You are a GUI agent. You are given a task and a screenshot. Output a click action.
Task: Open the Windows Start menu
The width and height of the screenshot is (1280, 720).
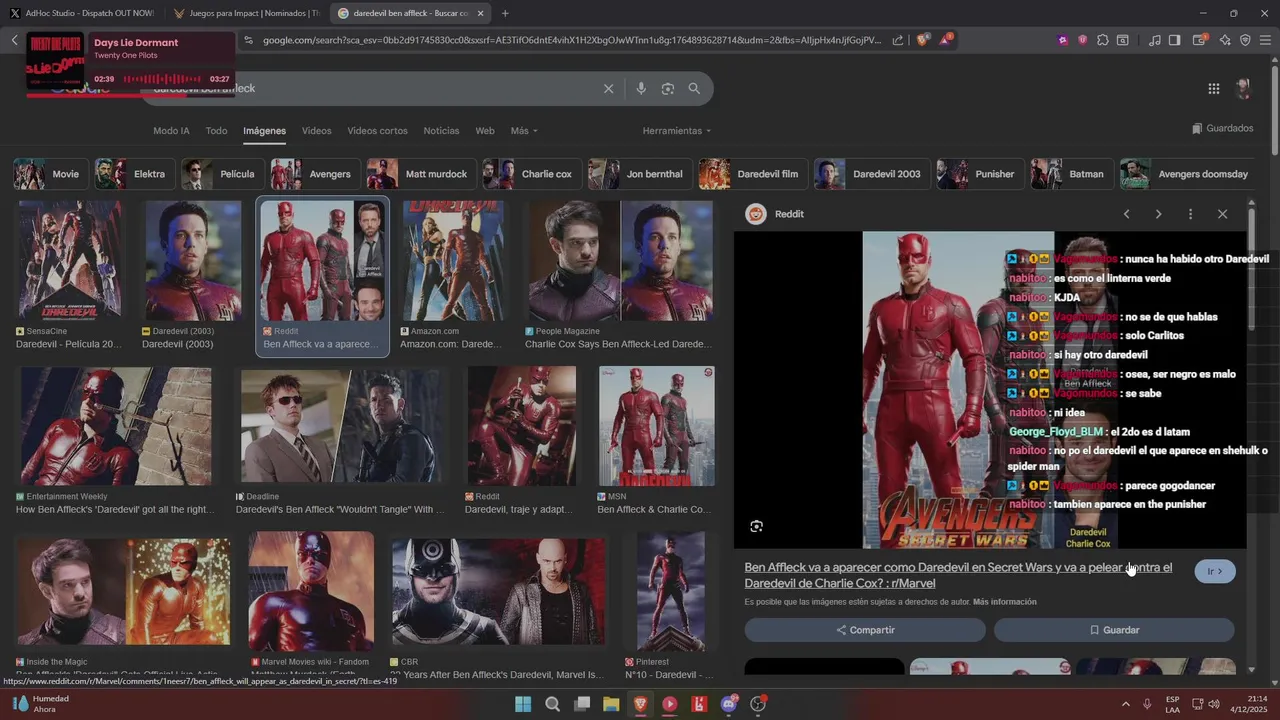point(523,704)
